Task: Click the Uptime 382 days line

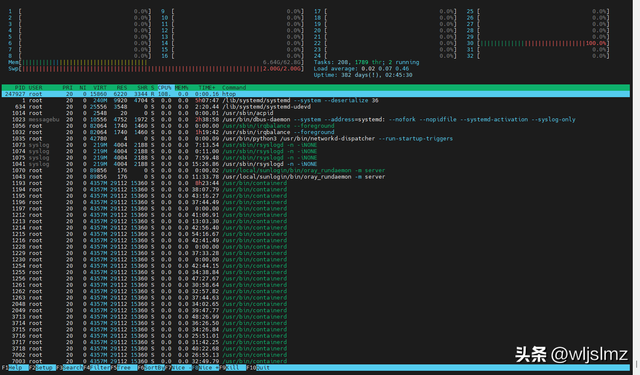Action: coord(363,75)
